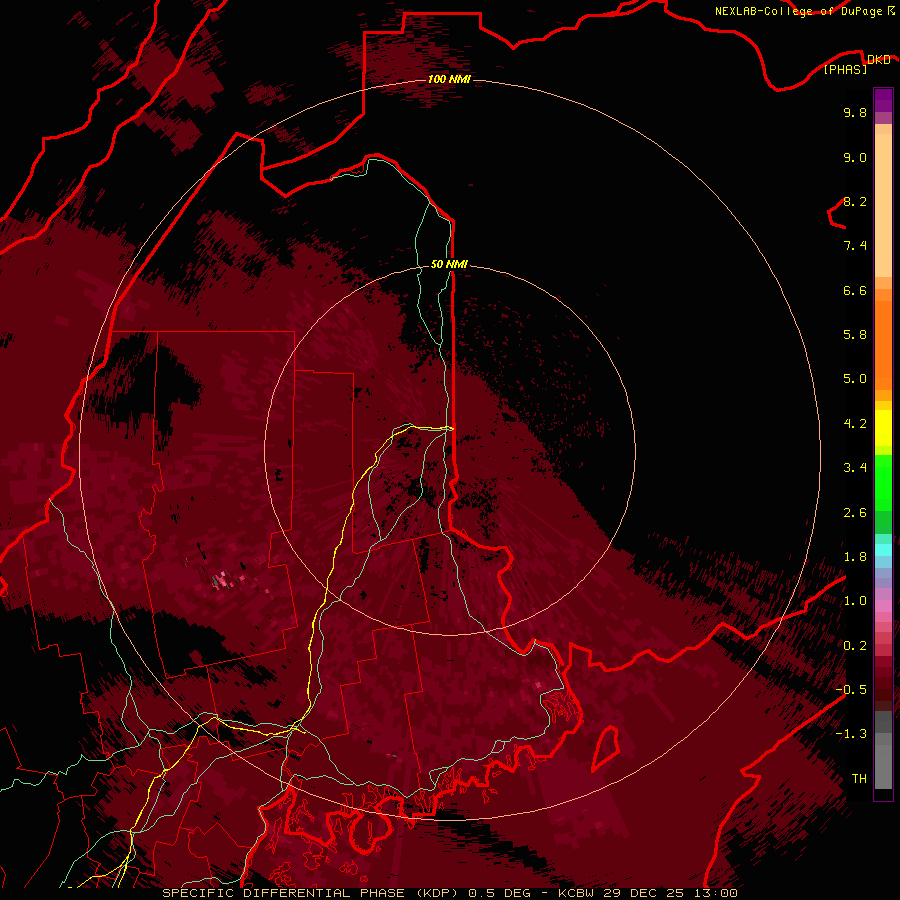Click the 1.8 value on the color scale
900x900 pixels.
pos(855,557)
